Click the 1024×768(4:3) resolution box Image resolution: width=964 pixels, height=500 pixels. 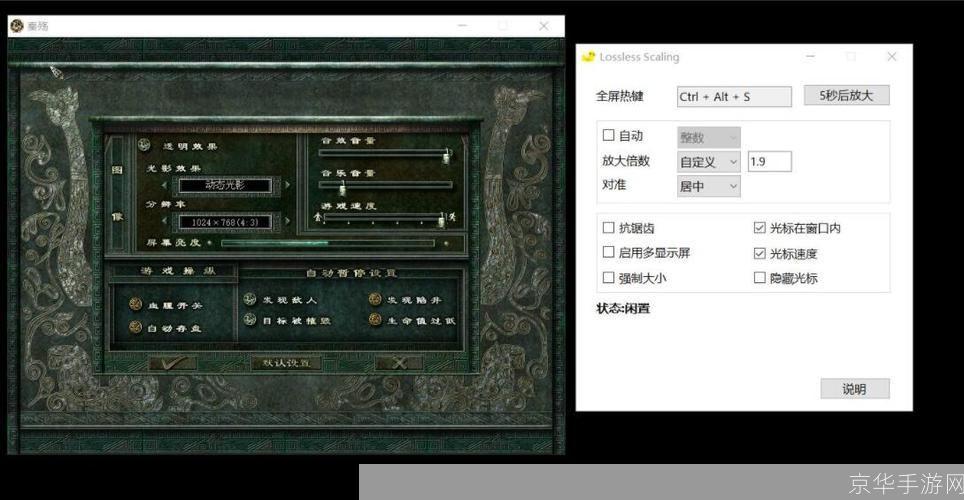225,221
